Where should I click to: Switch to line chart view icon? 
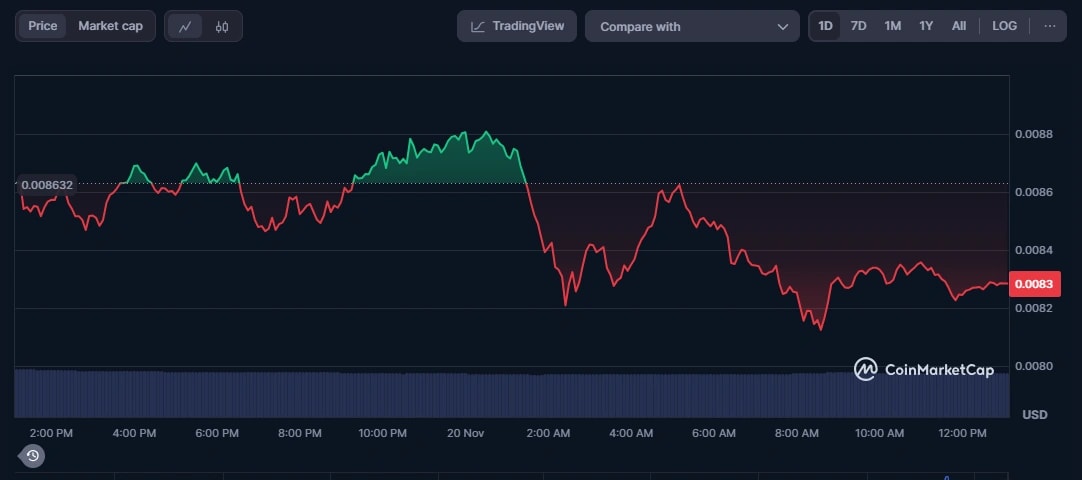click(x=185, y=27)
